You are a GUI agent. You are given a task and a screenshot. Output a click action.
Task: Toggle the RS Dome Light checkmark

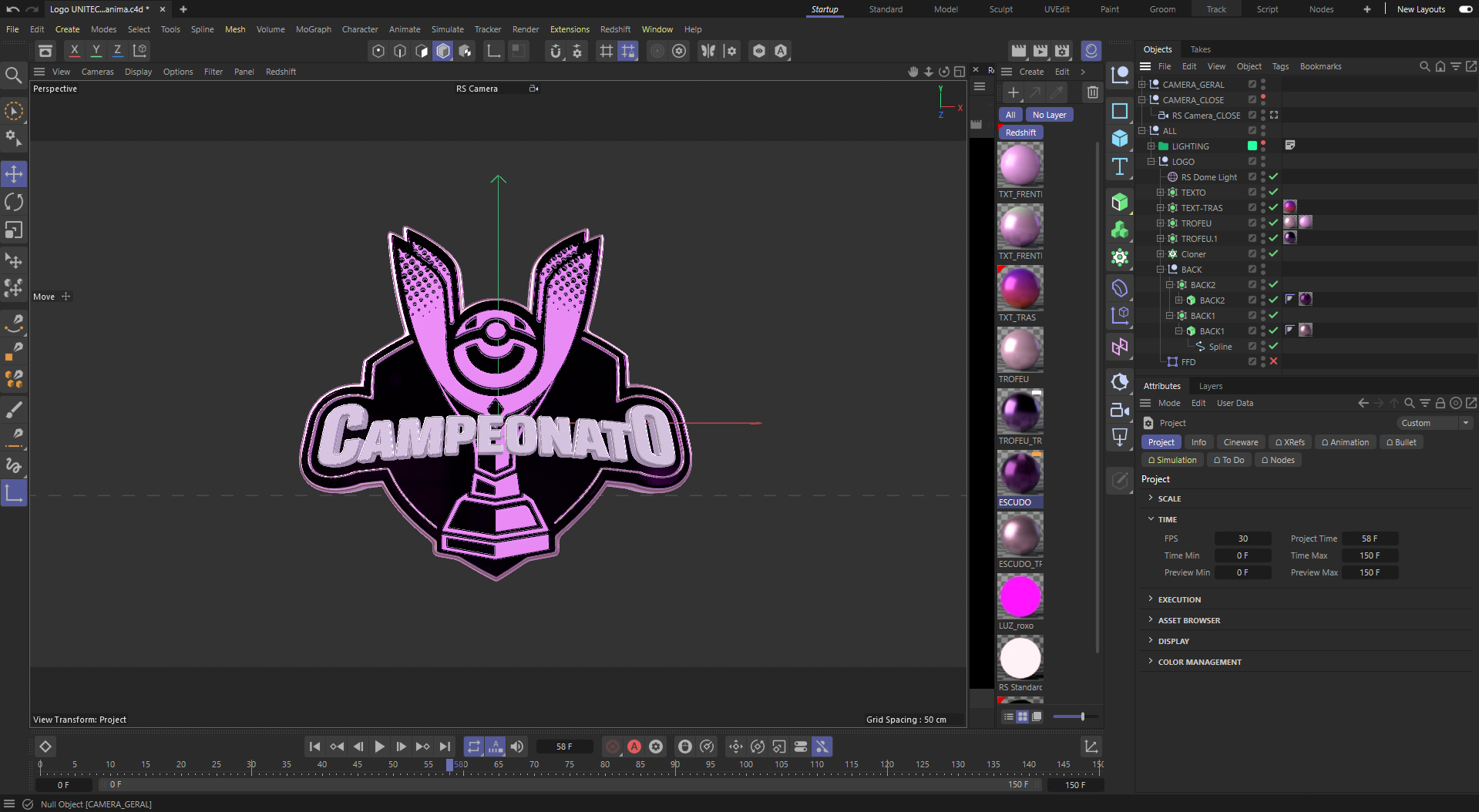tap(1273, 176)
